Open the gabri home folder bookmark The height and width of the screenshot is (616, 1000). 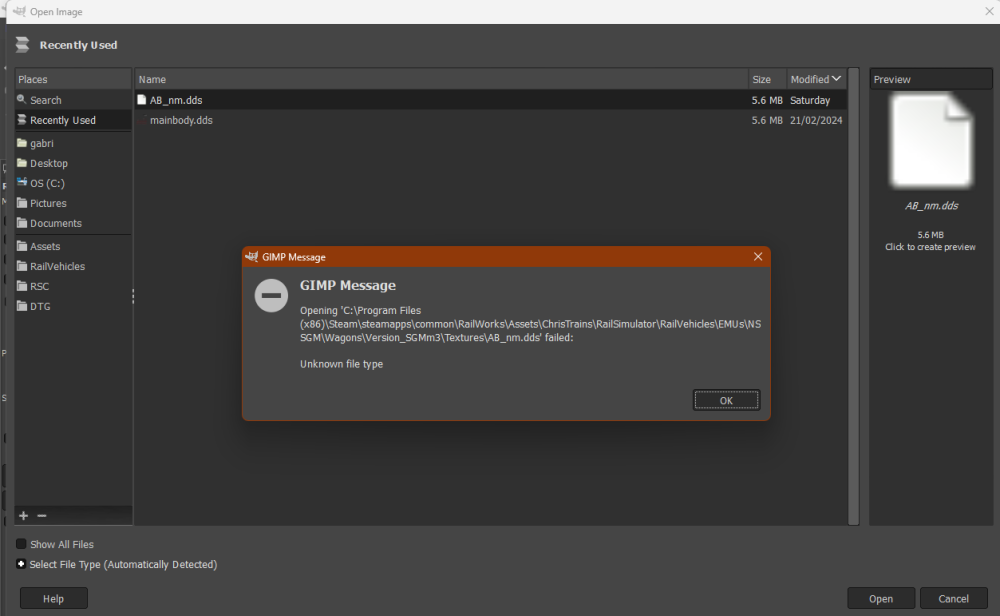(41, 143)
